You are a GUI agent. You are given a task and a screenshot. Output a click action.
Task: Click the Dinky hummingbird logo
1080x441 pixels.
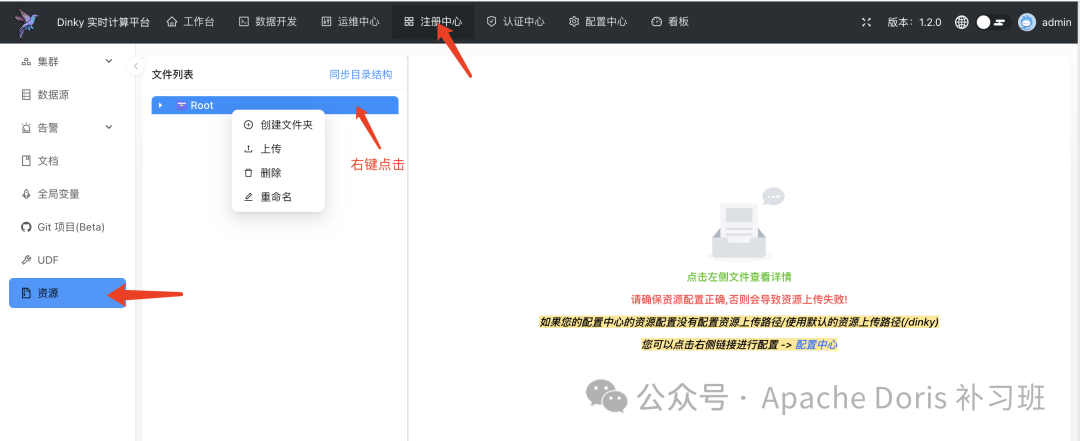click(x=28, y=21)
